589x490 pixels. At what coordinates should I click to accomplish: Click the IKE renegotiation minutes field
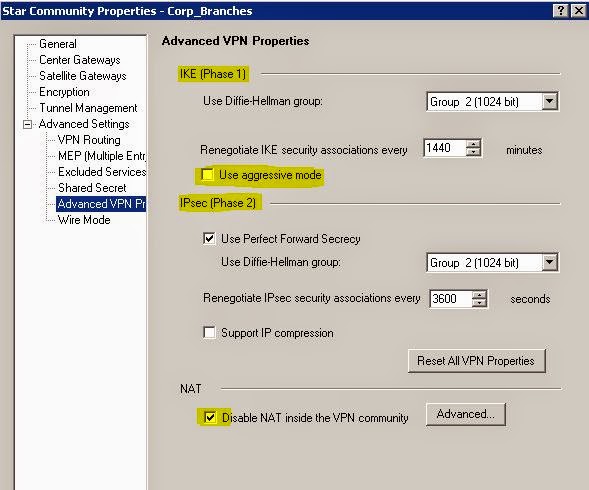(445, 148)
